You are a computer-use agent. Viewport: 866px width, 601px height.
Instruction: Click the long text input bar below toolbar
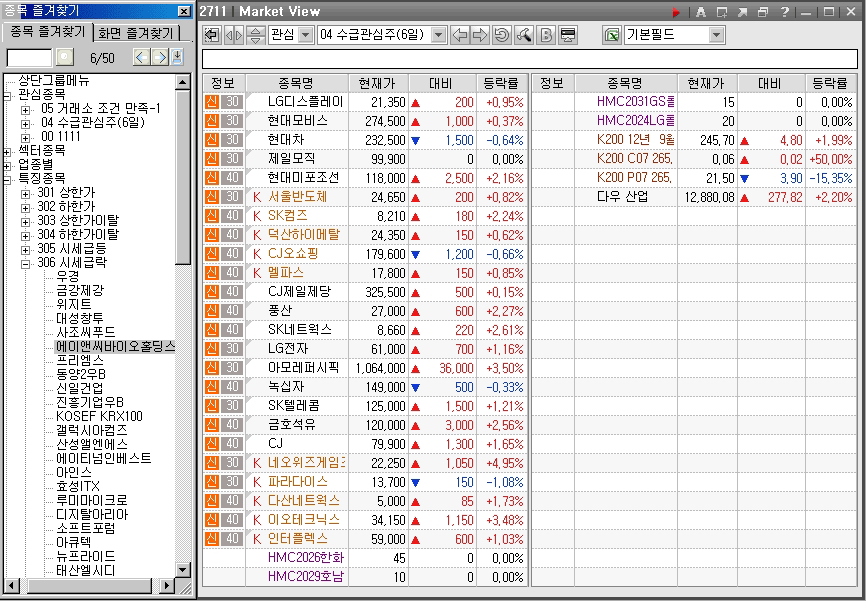[x=530, y=59]
